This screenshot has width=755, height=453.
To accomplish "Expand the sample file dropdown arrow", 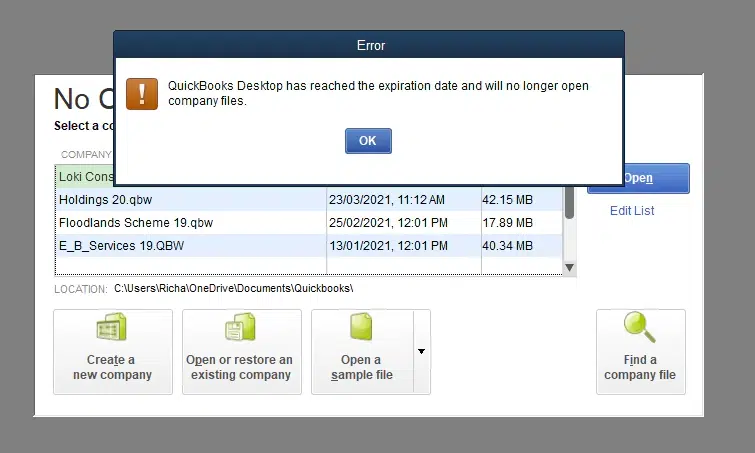I will point(421,351).
